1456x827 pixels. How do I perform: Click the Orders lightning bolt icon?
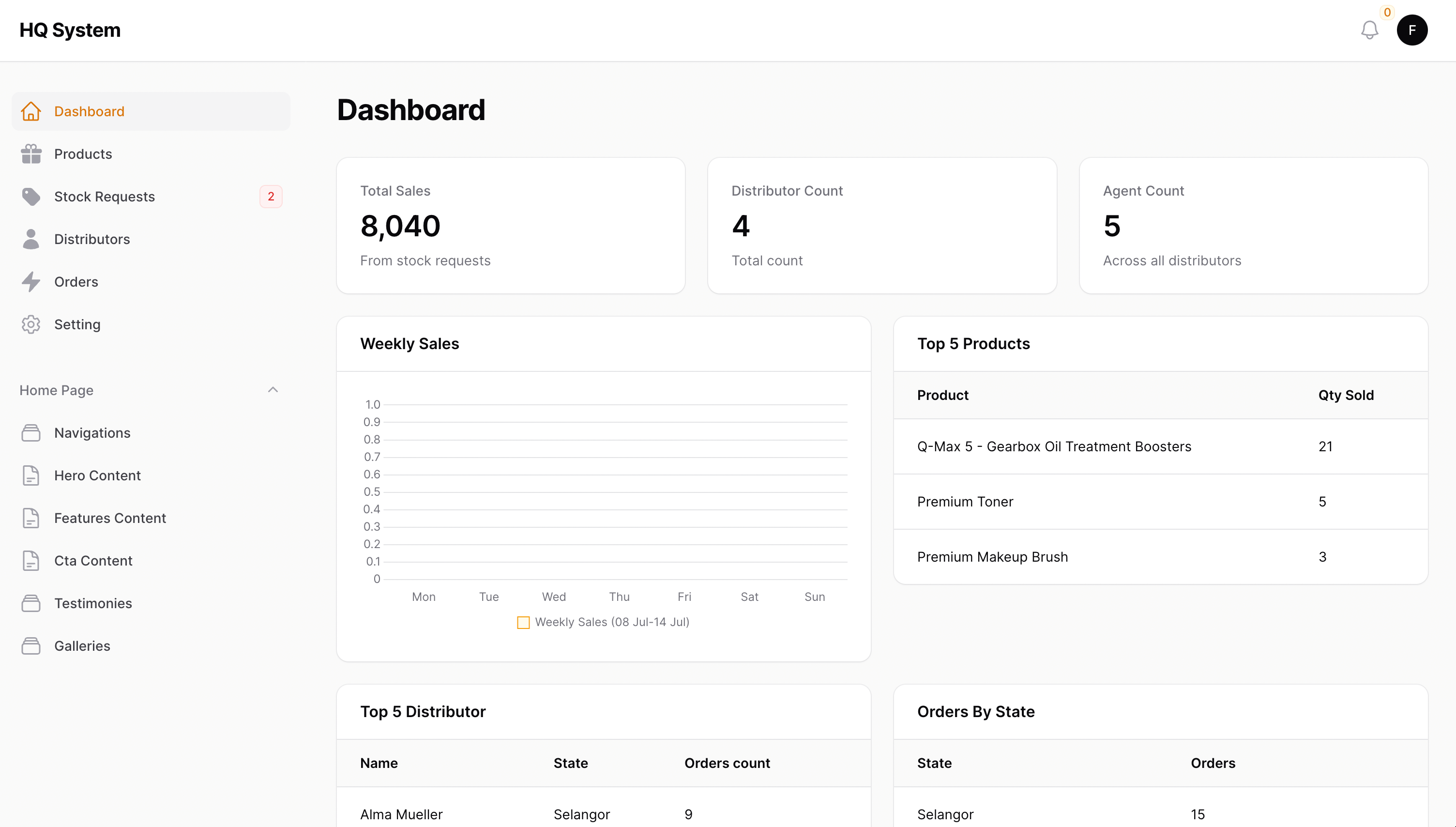(x=30, y=282)
